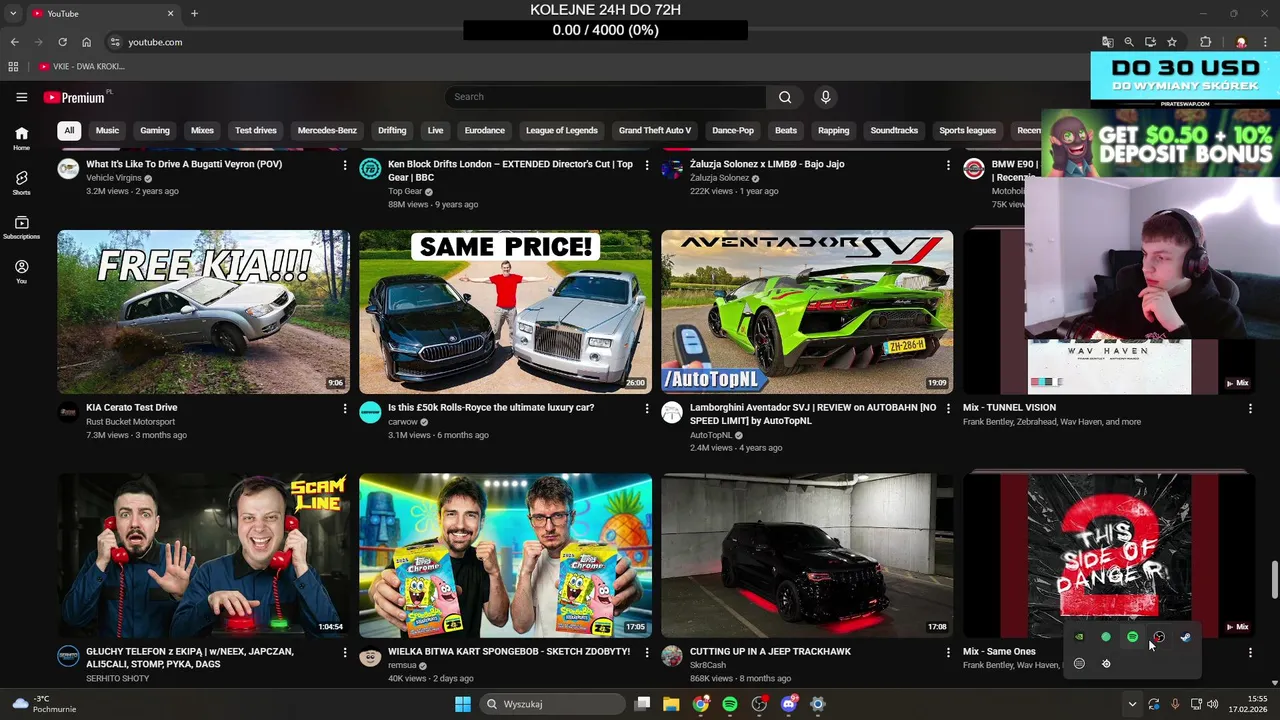Open Spotify from the taskbar
The width and height of the screenshot is (1280, 720).
point(730,704)
